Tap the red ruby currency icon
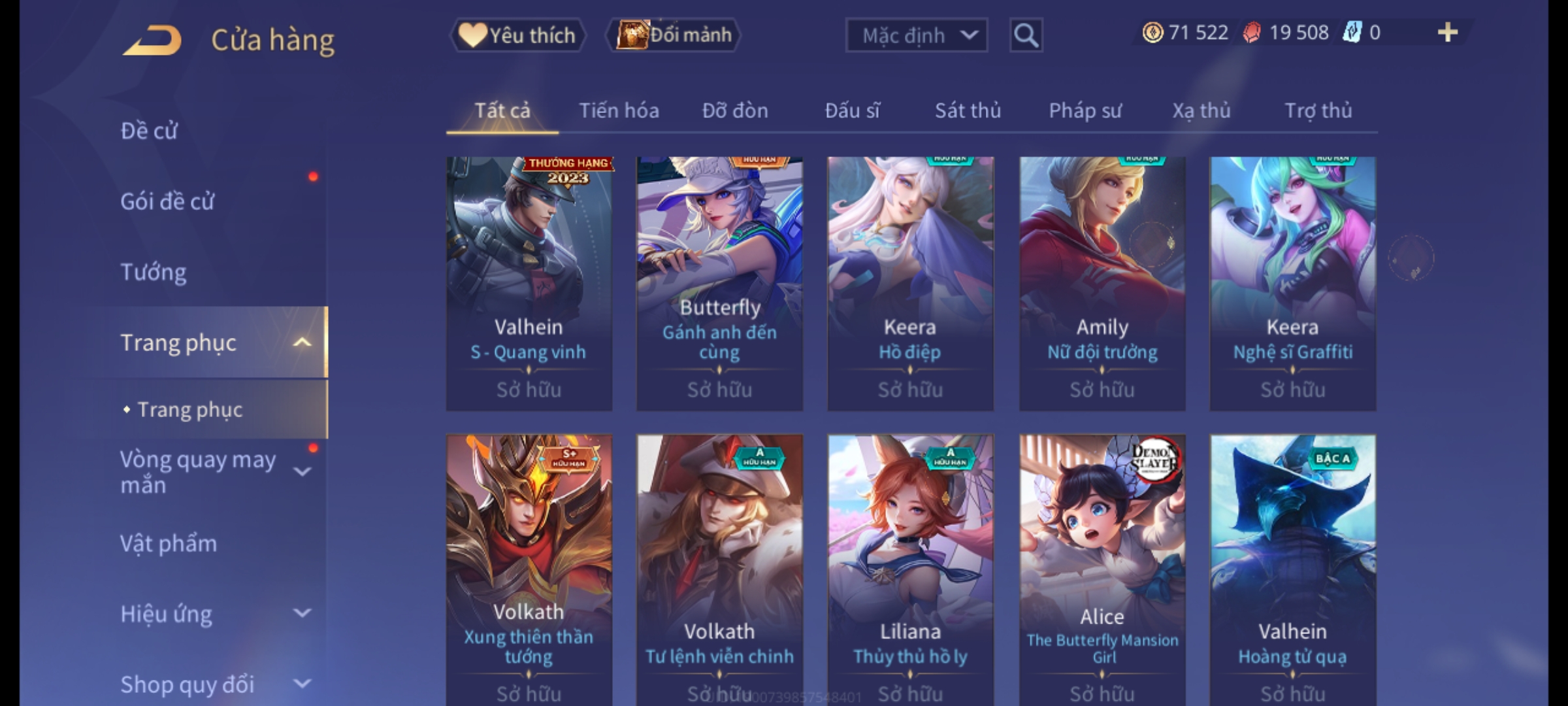Image resolution: width=1568 pixels, height=706 pixels. point(1251,33)
